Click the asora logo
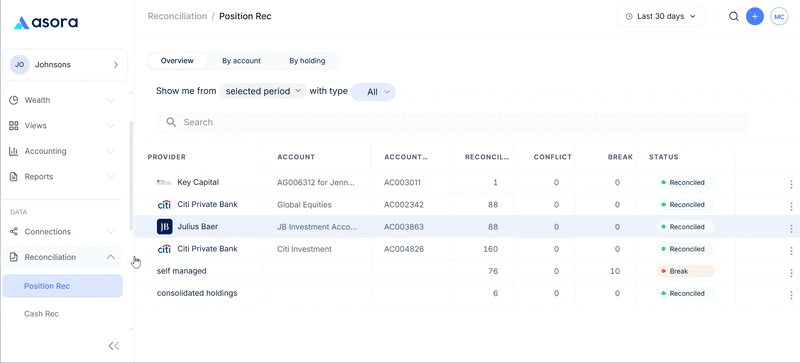Viewport: 800px width, 363px height. [46, 22]
